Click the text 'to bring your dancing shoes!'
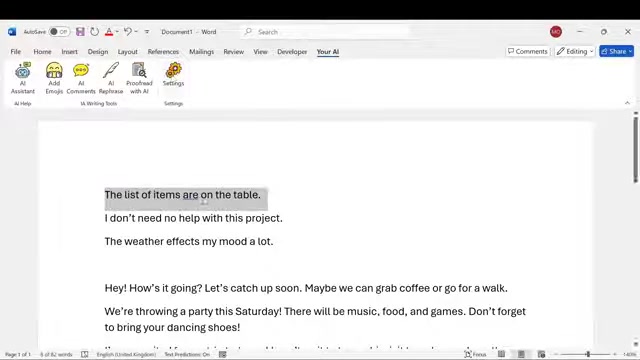Viewport: 640px width, 360px height. point(172,327)
